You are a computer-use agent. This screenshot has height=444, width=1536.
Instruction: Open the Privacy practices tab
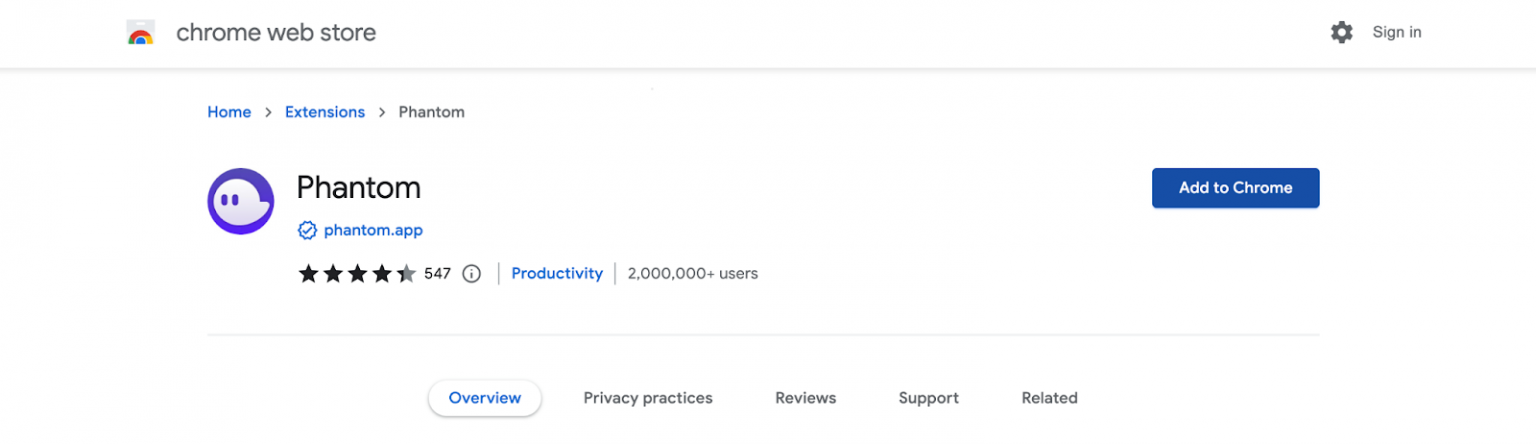coord(648,398)
